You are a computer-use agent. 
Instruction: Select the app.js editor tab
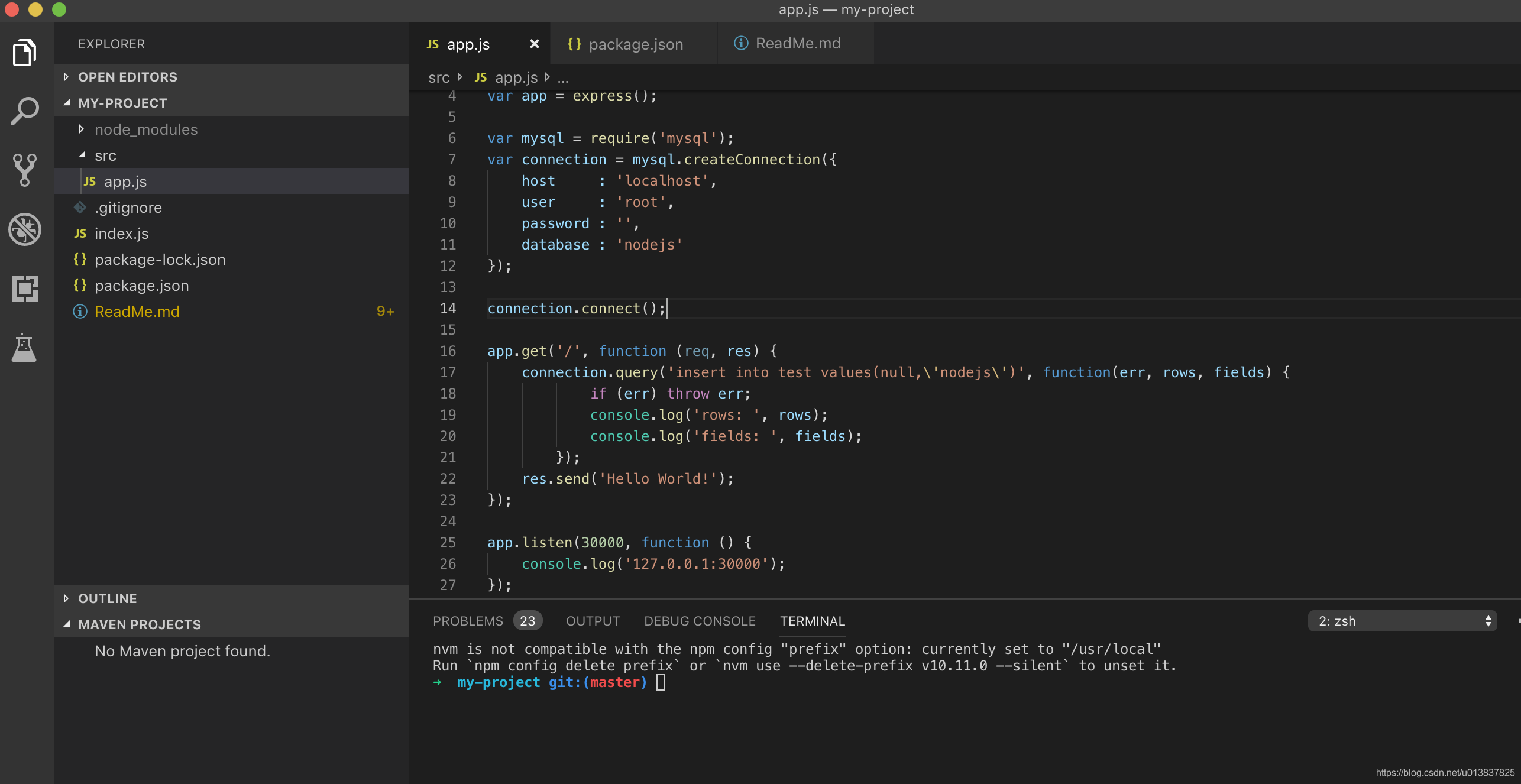point(480,44)
